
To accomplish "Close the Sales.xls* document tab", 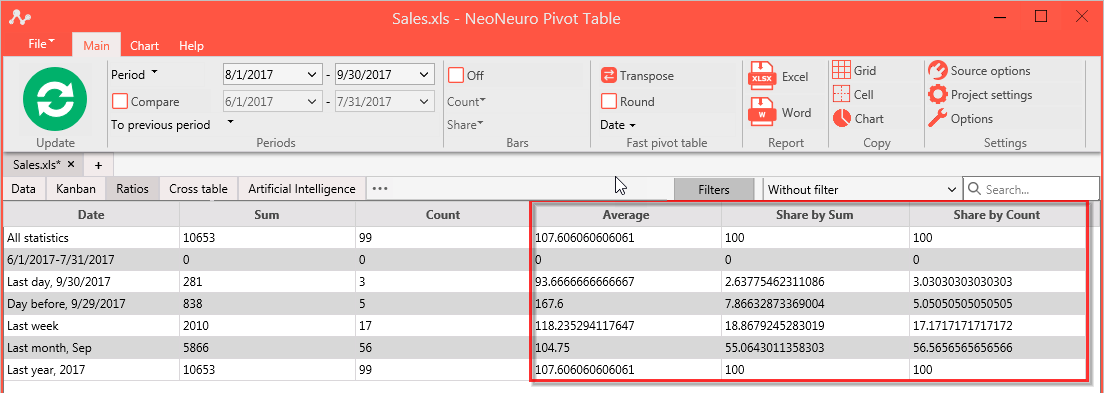I will click(x=70, y=164).
